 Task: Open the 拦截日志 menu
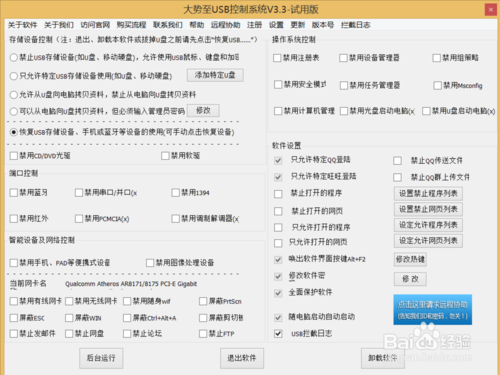[x=356, y=25]
